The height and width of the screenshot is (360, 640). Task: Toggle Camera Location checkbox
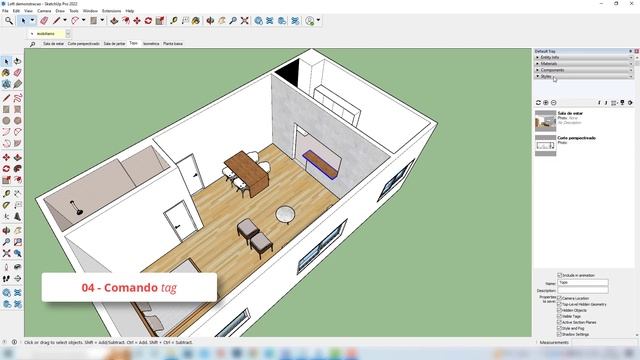560,298
